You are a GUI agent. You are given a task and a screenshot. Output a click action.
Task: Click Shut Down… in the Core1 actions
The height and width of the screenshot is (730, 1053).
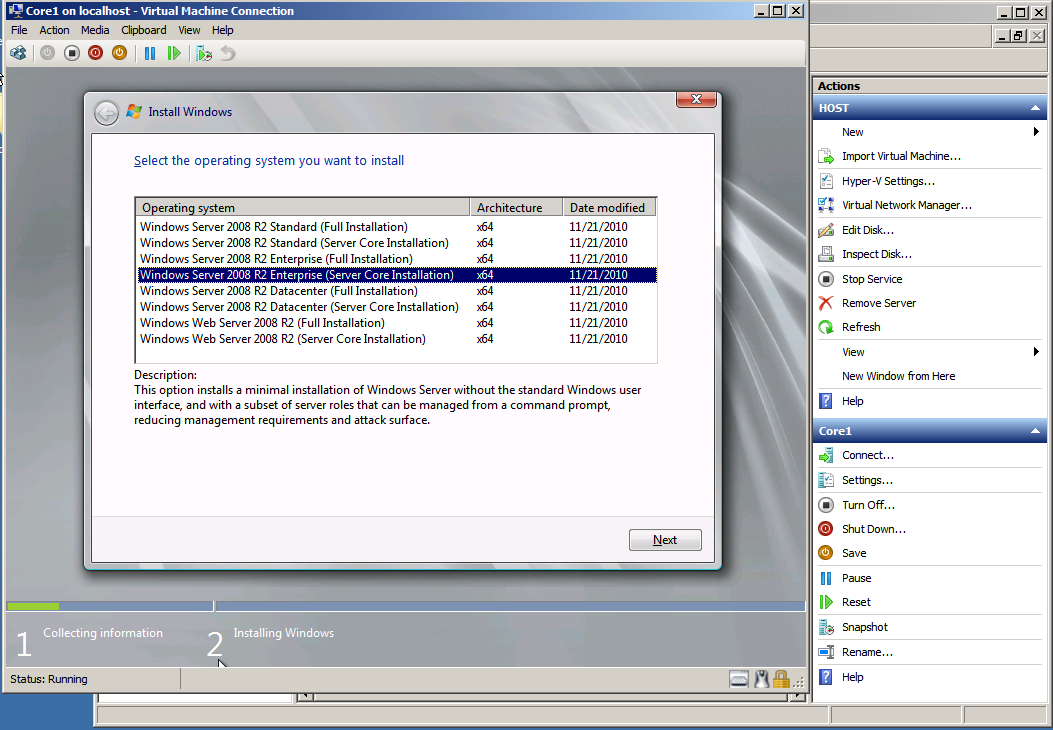(874, 529)
